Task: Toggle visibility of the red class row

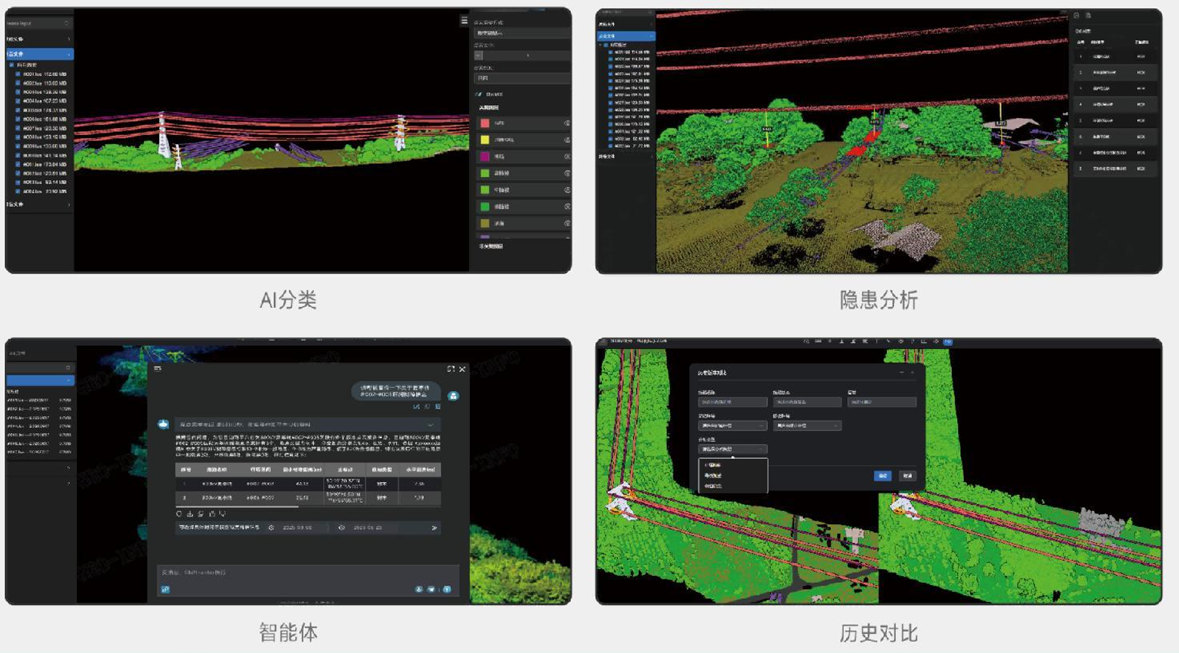Action: pos(567,124)
